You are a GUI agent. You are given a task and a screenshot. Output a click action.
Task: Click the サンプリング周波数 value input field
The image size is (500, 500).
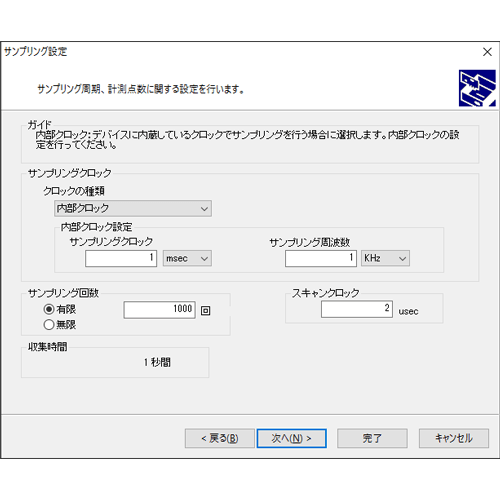(x=321, y=258)
